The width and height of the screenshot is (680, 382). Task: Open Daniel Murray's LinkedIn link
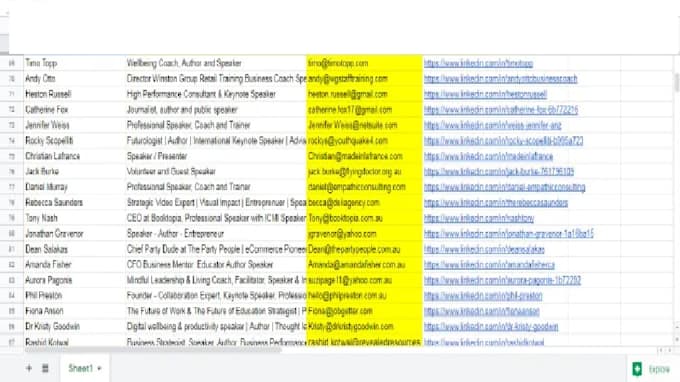pos(504,187)
